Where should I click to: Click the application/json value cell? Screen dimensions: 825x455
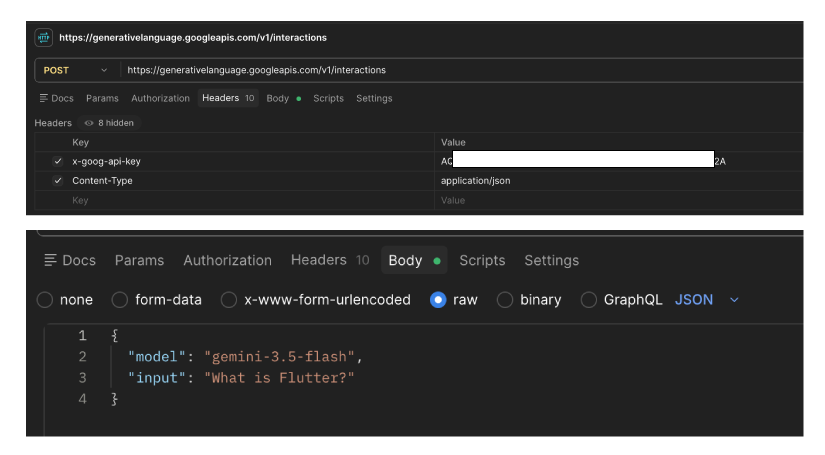[619, 181]
